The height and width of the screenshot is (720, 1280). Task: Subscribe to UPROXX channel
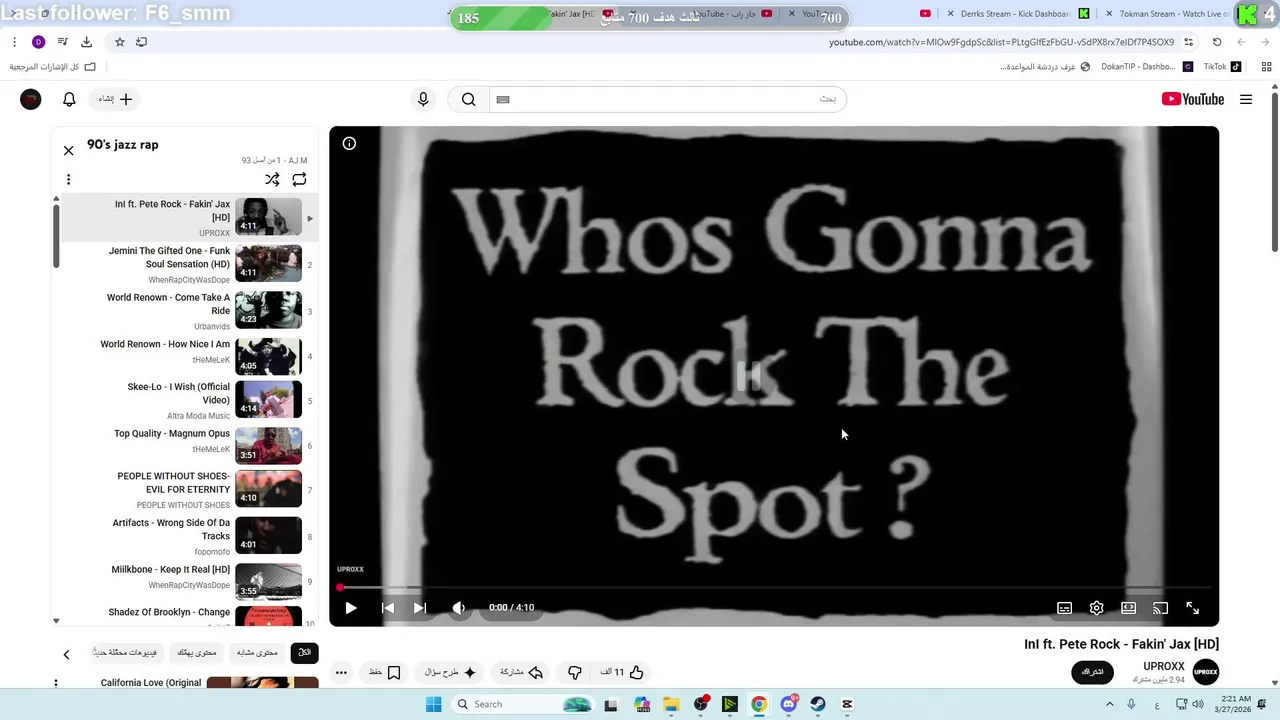click(1092, 672)
